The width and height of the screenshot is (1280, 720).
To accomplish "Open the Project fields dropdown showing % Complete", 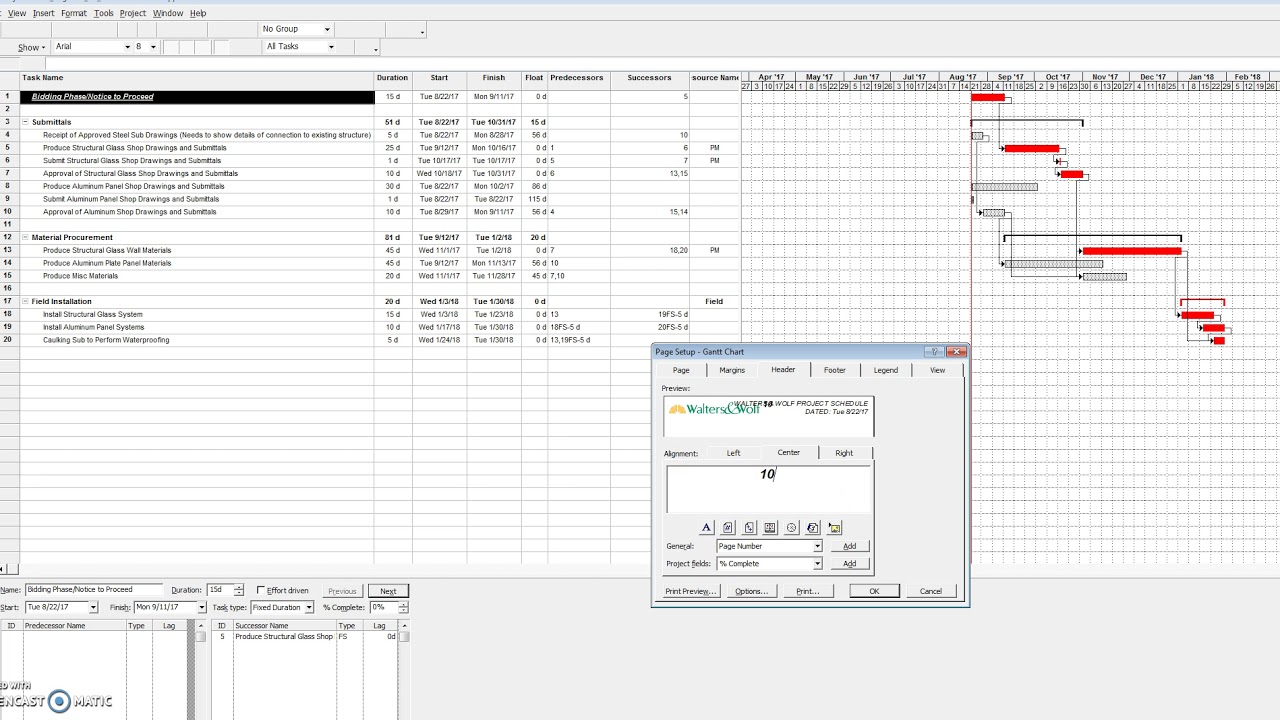I will (x=817, y=564).
